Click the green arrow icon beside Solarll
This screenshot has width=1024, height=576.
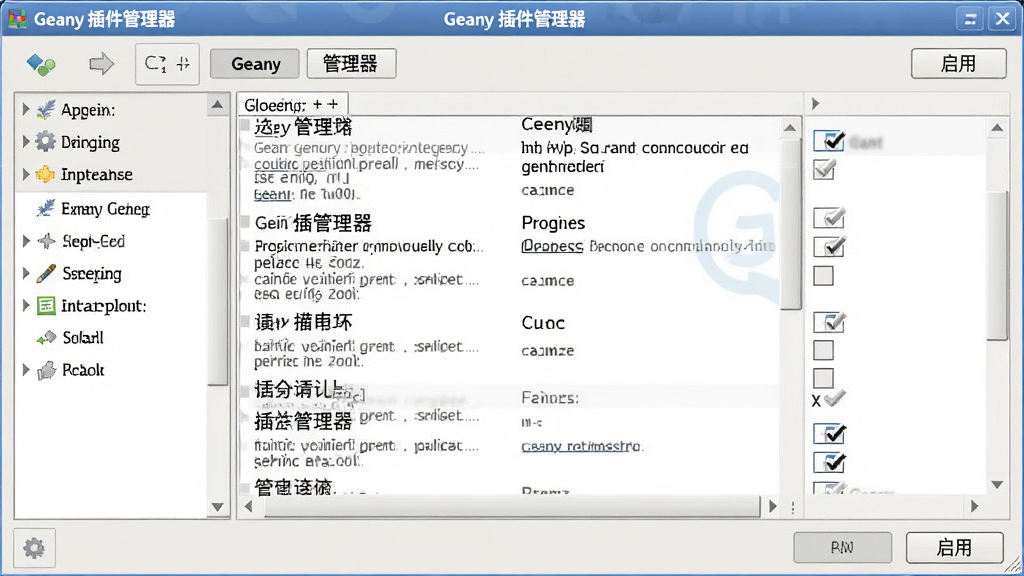click(x=46, y=338)
